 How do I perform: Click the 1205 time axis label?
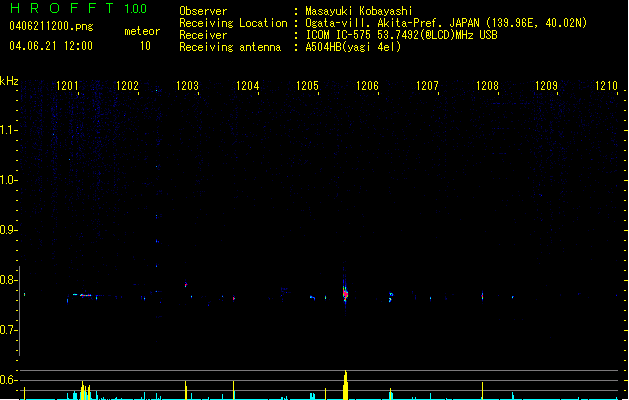[307, 85]
